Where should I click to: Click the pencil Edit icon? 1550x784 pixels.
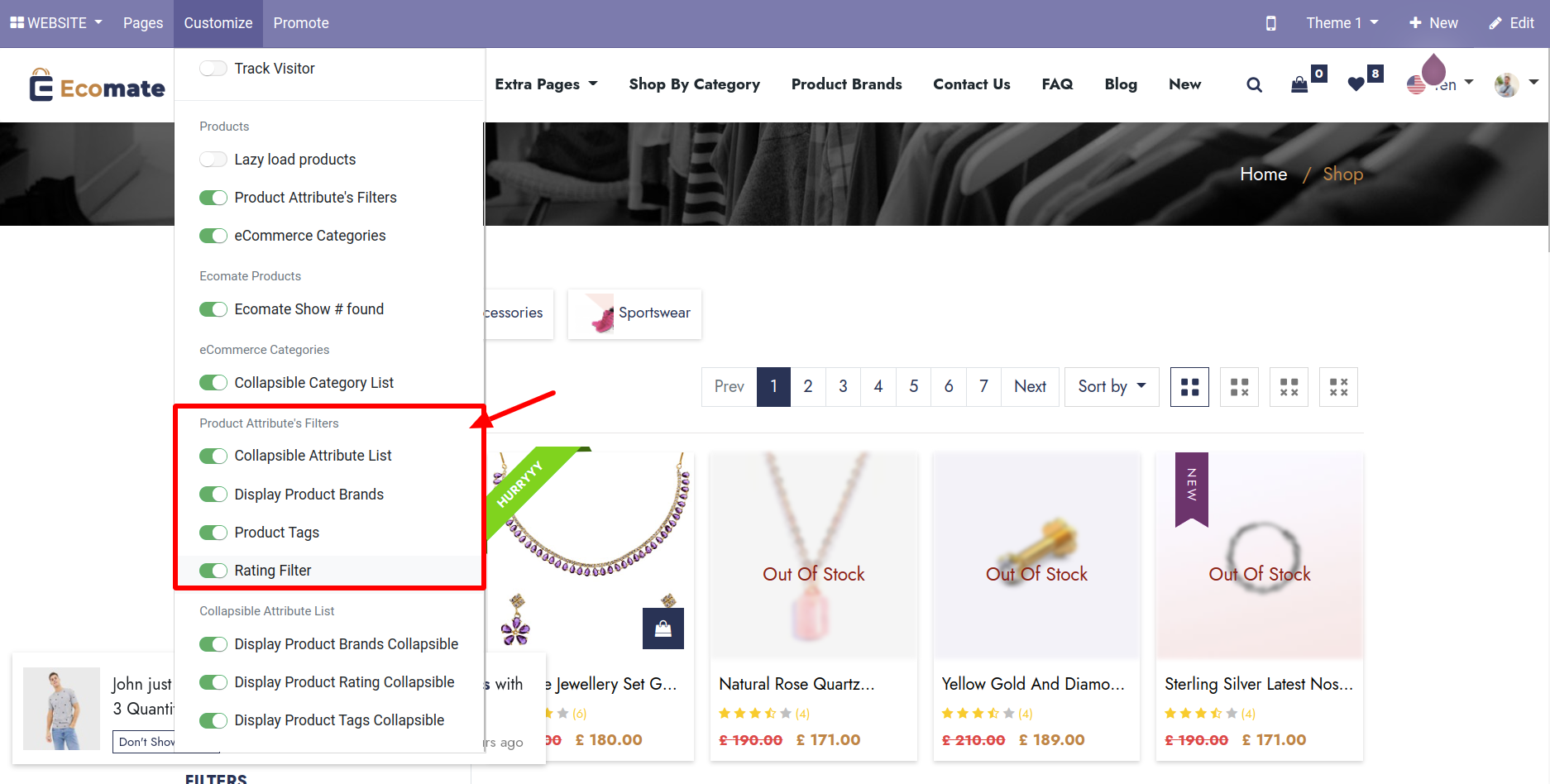click(x=1495, y=23)
